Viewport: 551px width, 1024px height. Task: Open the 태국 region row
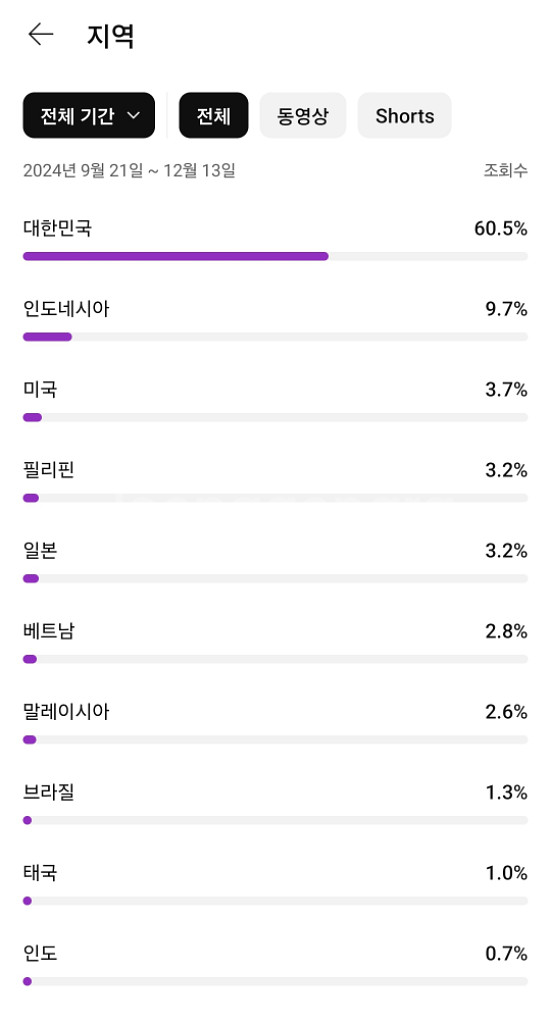click(276, 884)
